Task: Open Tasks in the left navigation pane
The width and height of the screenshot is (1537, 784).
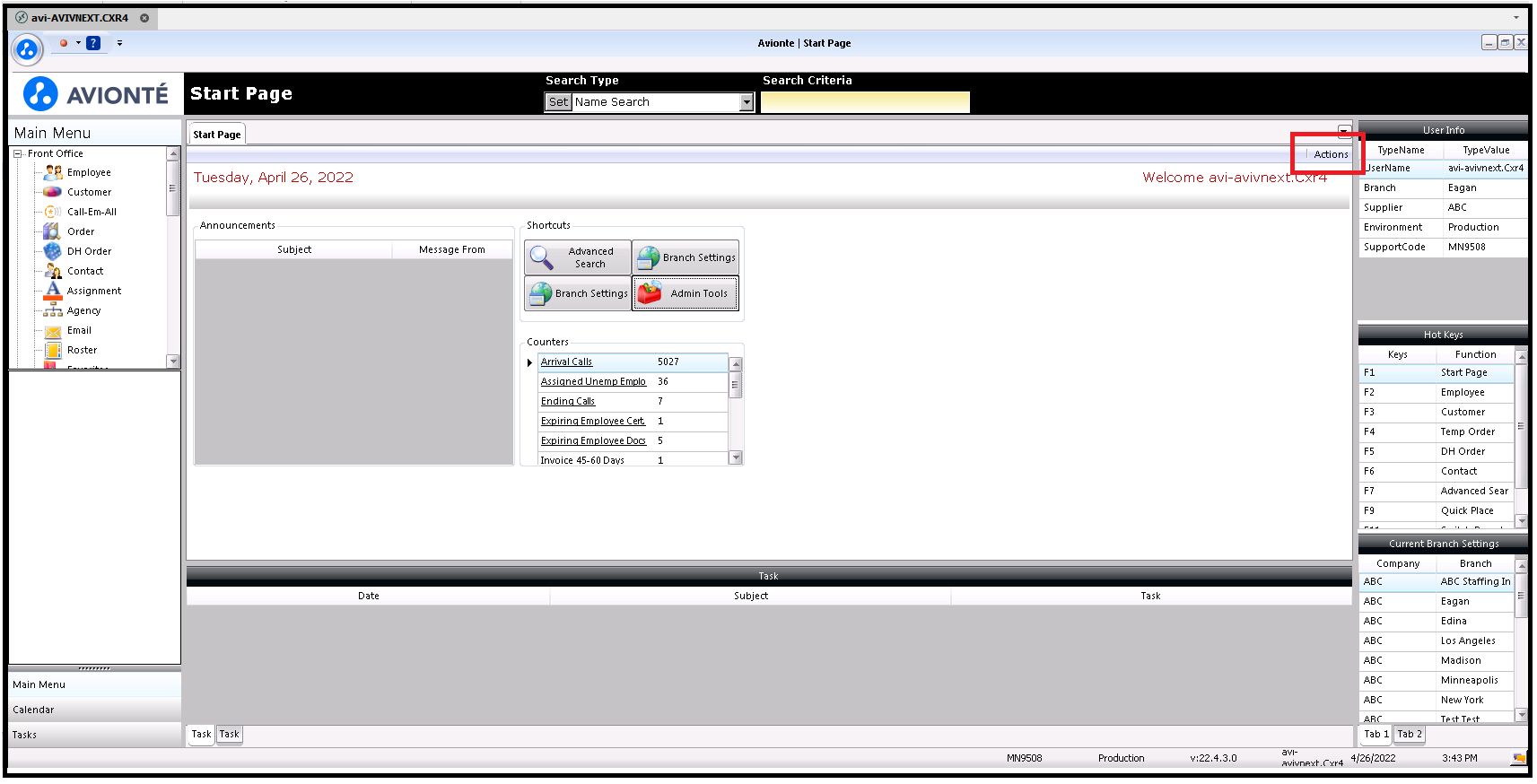Action: click(94, 735)
